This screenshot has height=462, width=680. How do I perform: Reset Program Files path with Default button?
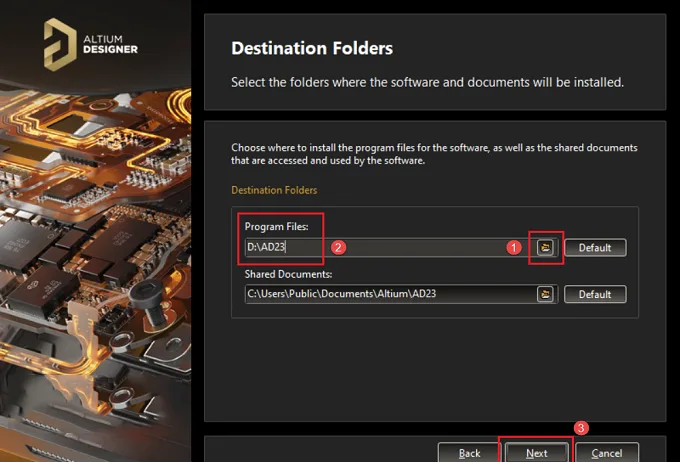coord(595,248)
